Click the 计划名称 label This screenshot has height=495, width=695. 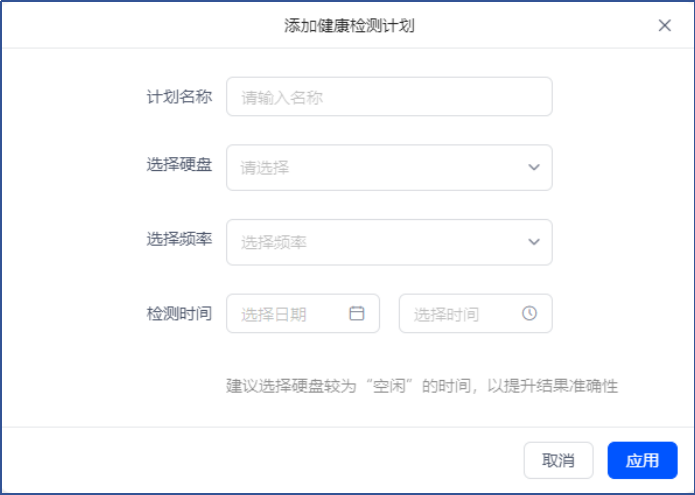pos(179,97)
